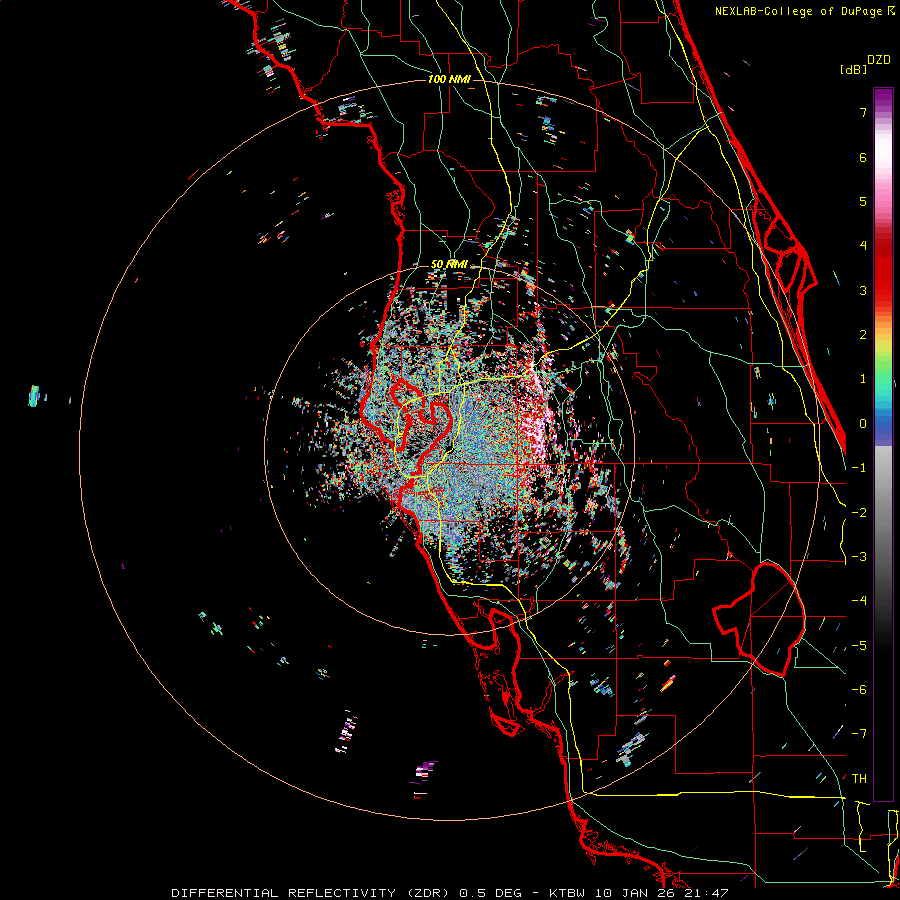Click the "6" value on the scale
This screenshot has width=900, height=900.
(863, 157)
